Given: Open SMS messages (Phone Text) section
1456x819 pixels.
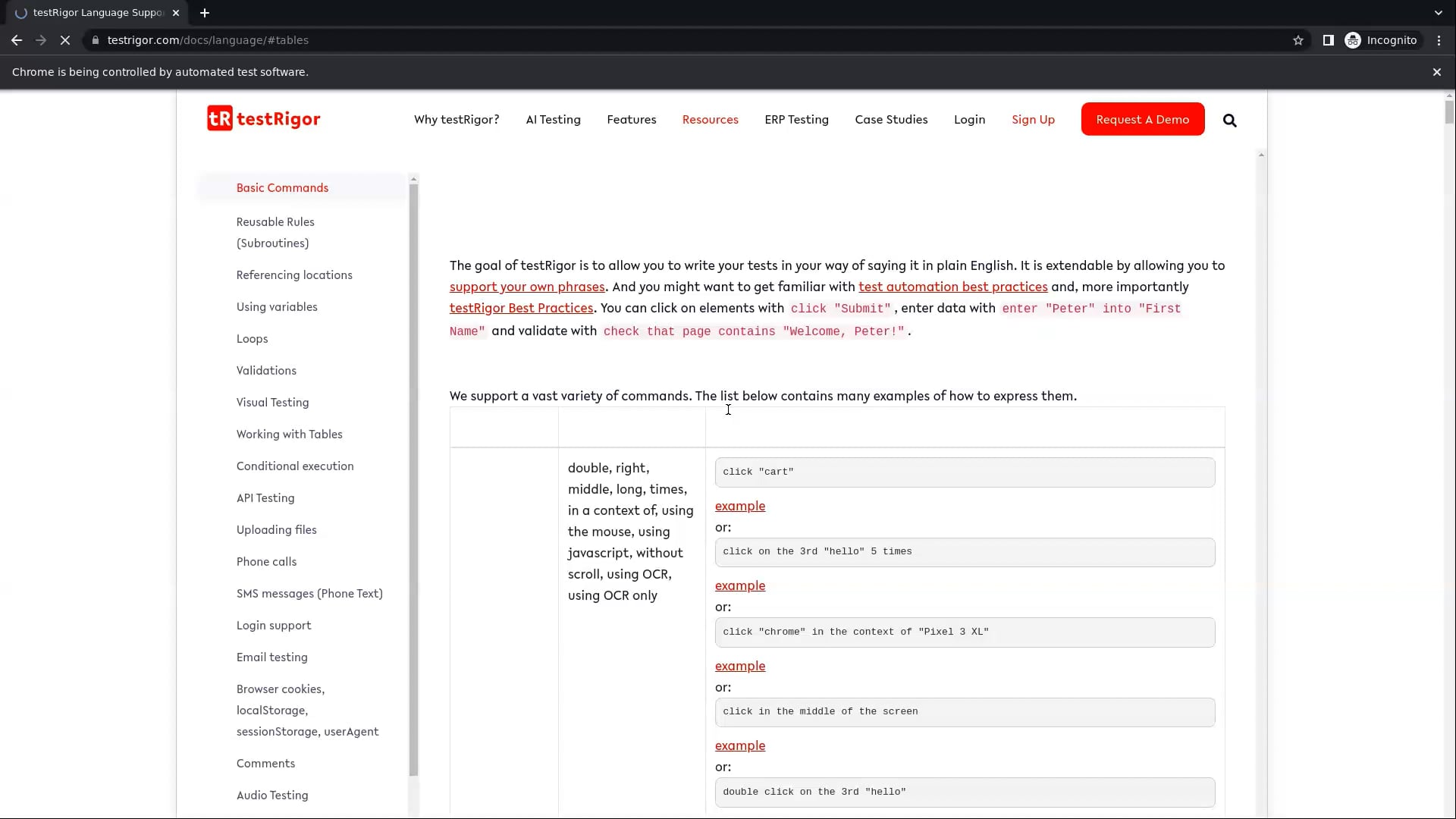Looking at the screenshot, I should 309,594.
